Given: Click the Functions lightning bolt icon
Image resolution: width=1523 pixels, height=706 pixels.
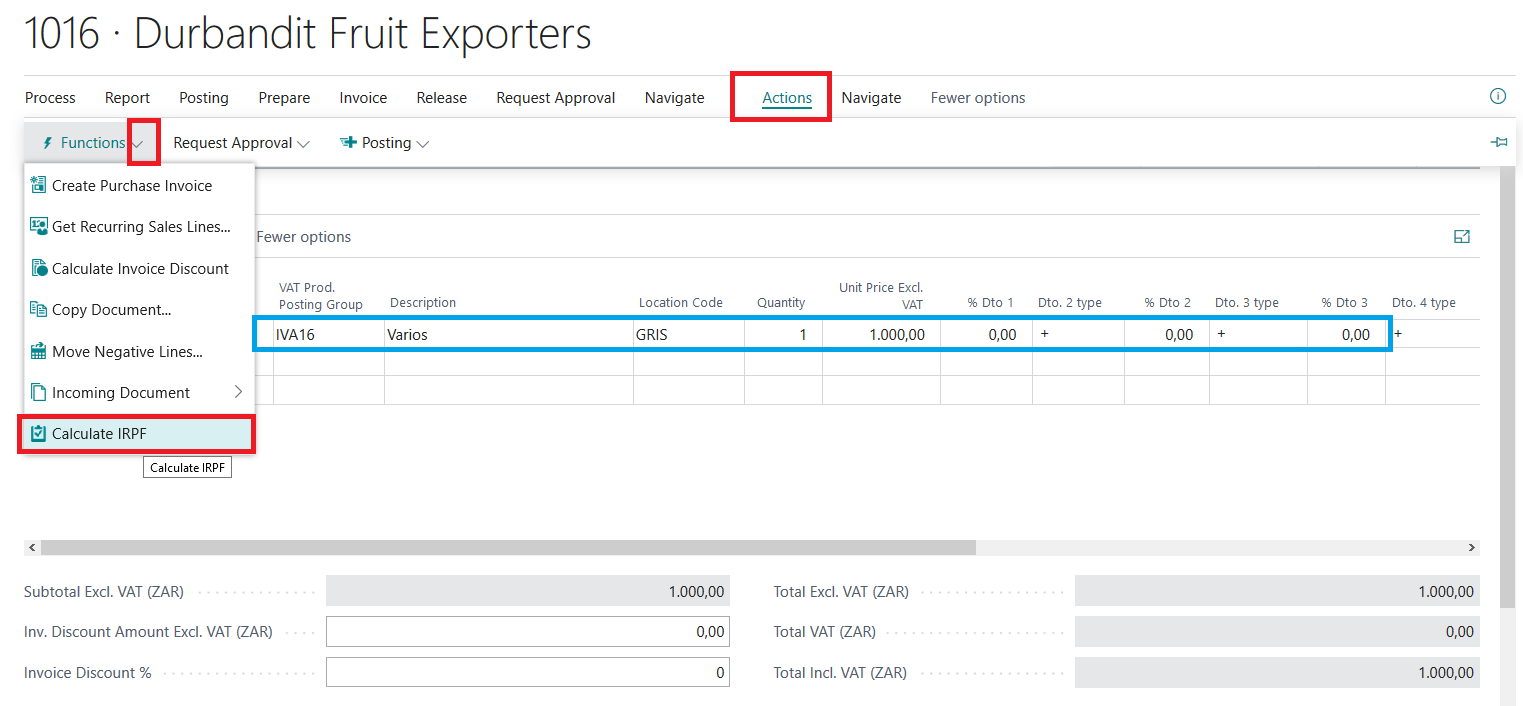Looking at the screenshot, I should click(48, 143).
